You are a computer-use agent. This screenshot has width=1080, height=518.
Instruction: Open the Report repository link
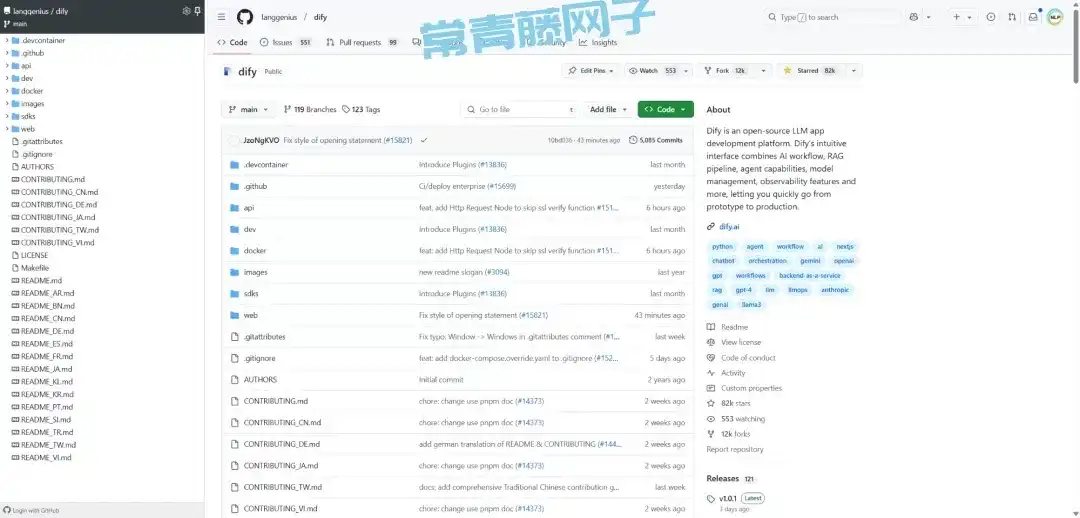pos(735,450)
